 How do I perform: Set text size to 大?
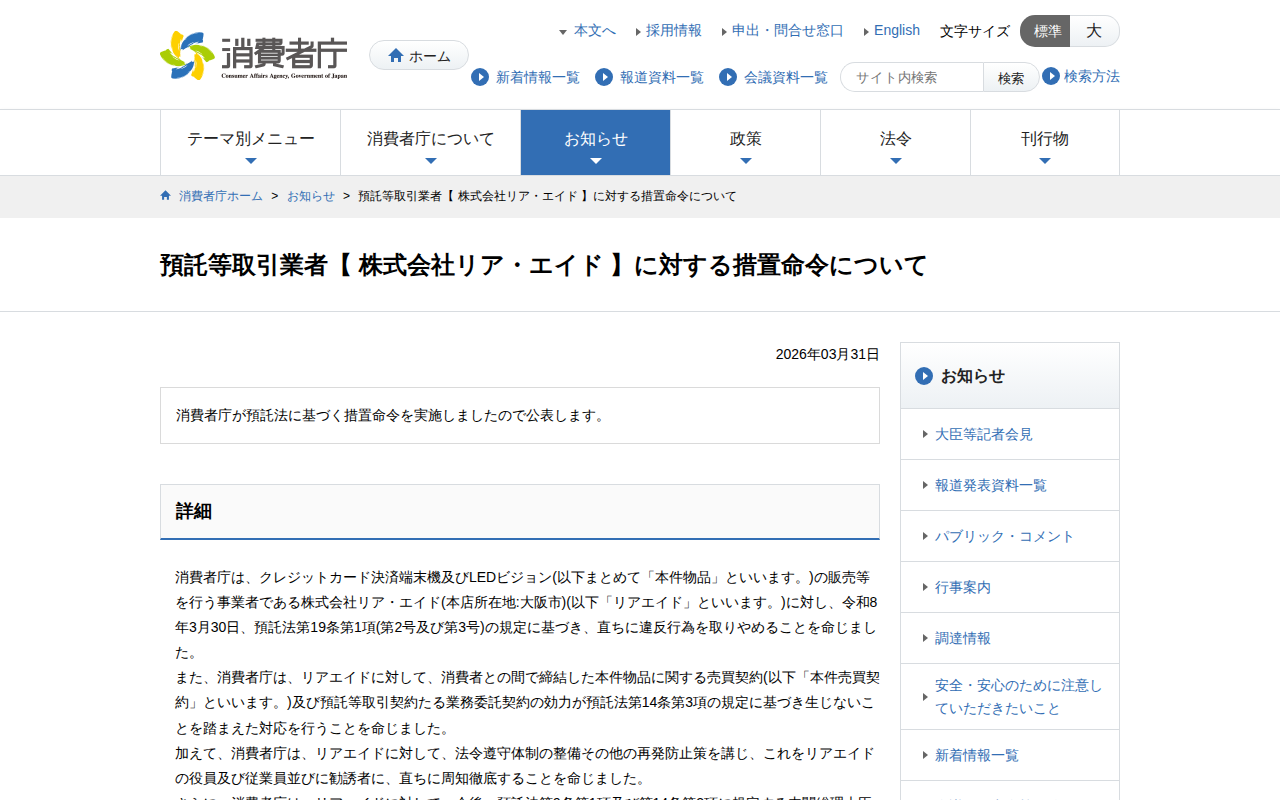pos(1095,31)
